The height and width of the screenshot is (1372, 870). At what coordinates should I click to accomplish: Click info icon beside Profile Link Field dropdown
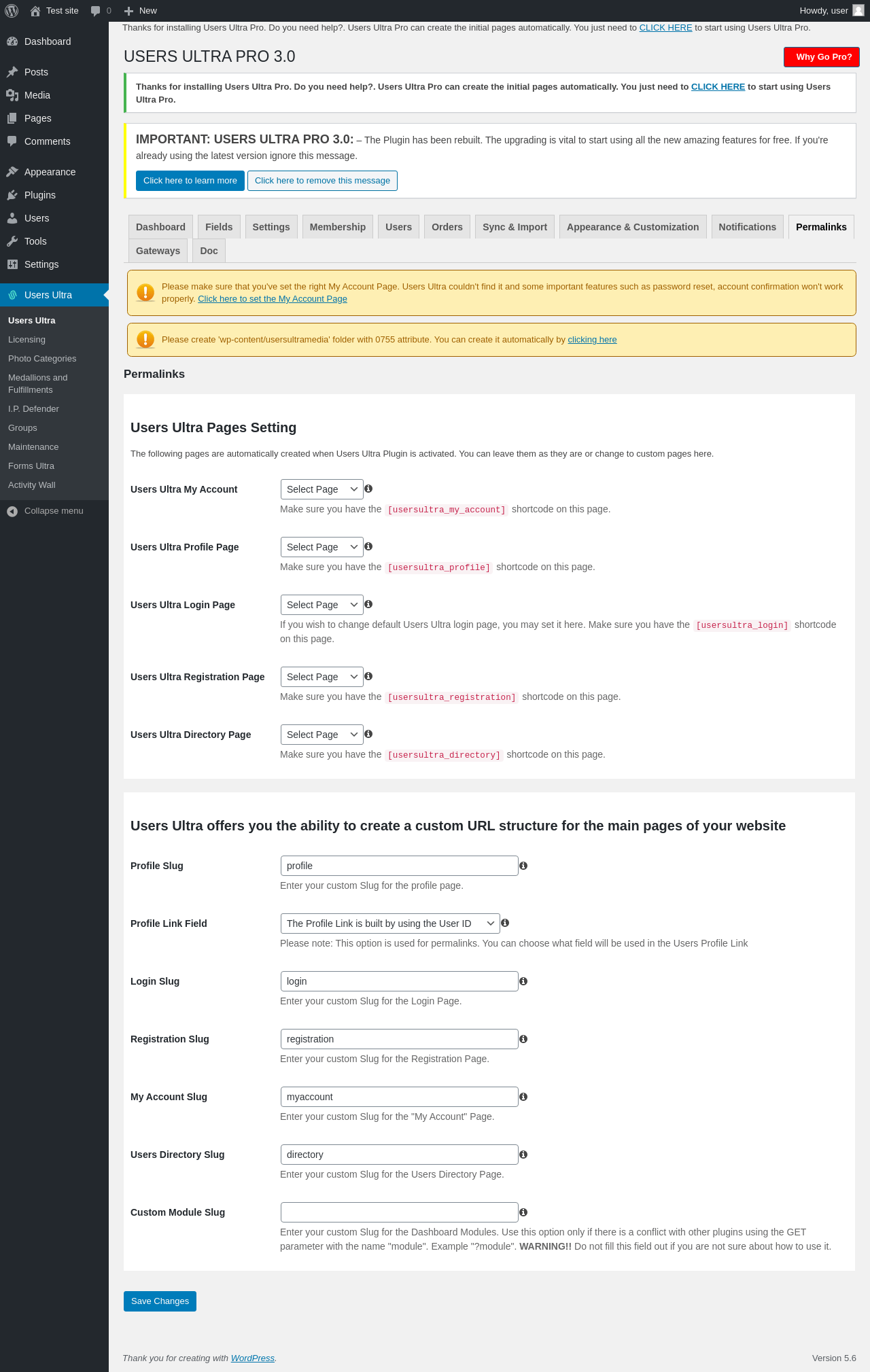tap(505, 923)
